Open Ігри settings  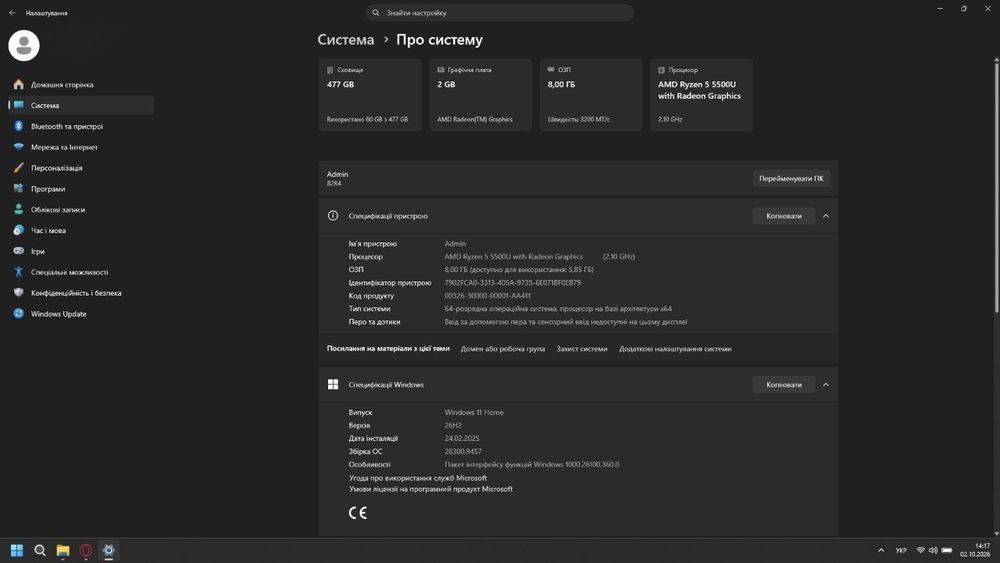(81, 251)
